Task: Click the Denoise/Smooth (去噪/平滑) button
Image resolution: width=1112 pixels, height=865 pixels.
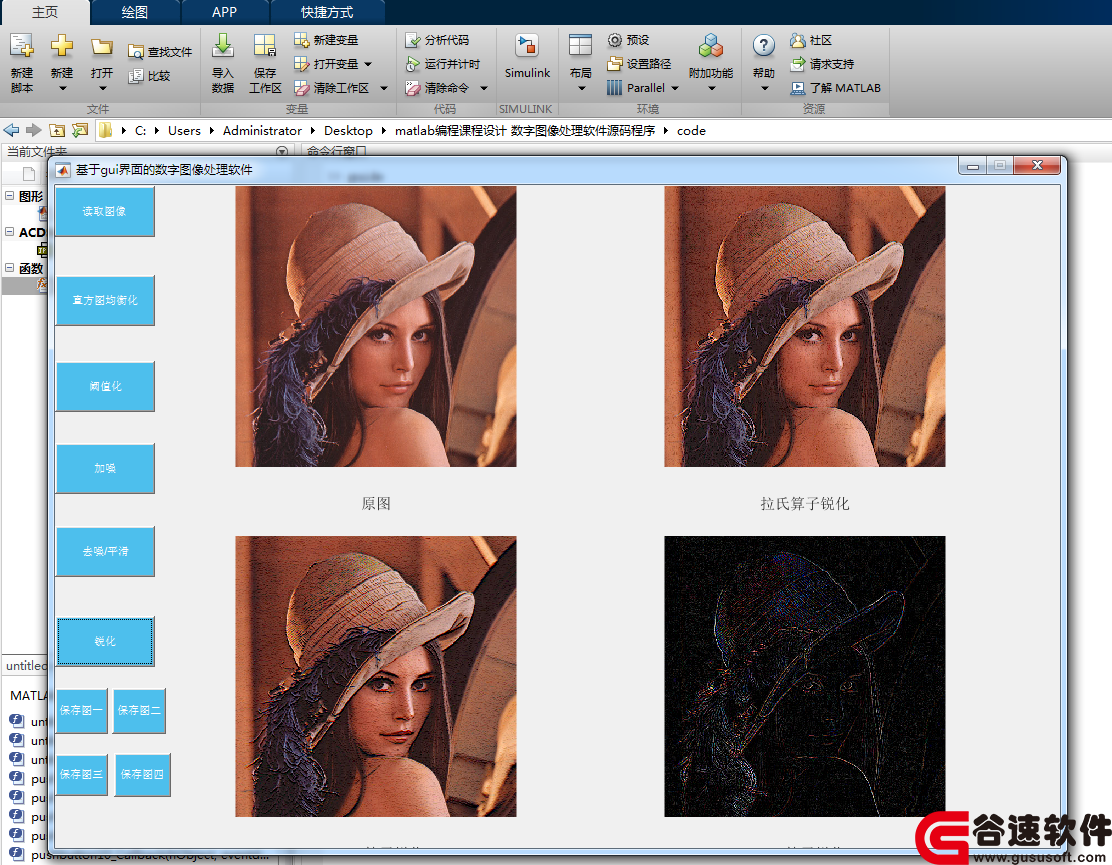Action: coord(104,551)
